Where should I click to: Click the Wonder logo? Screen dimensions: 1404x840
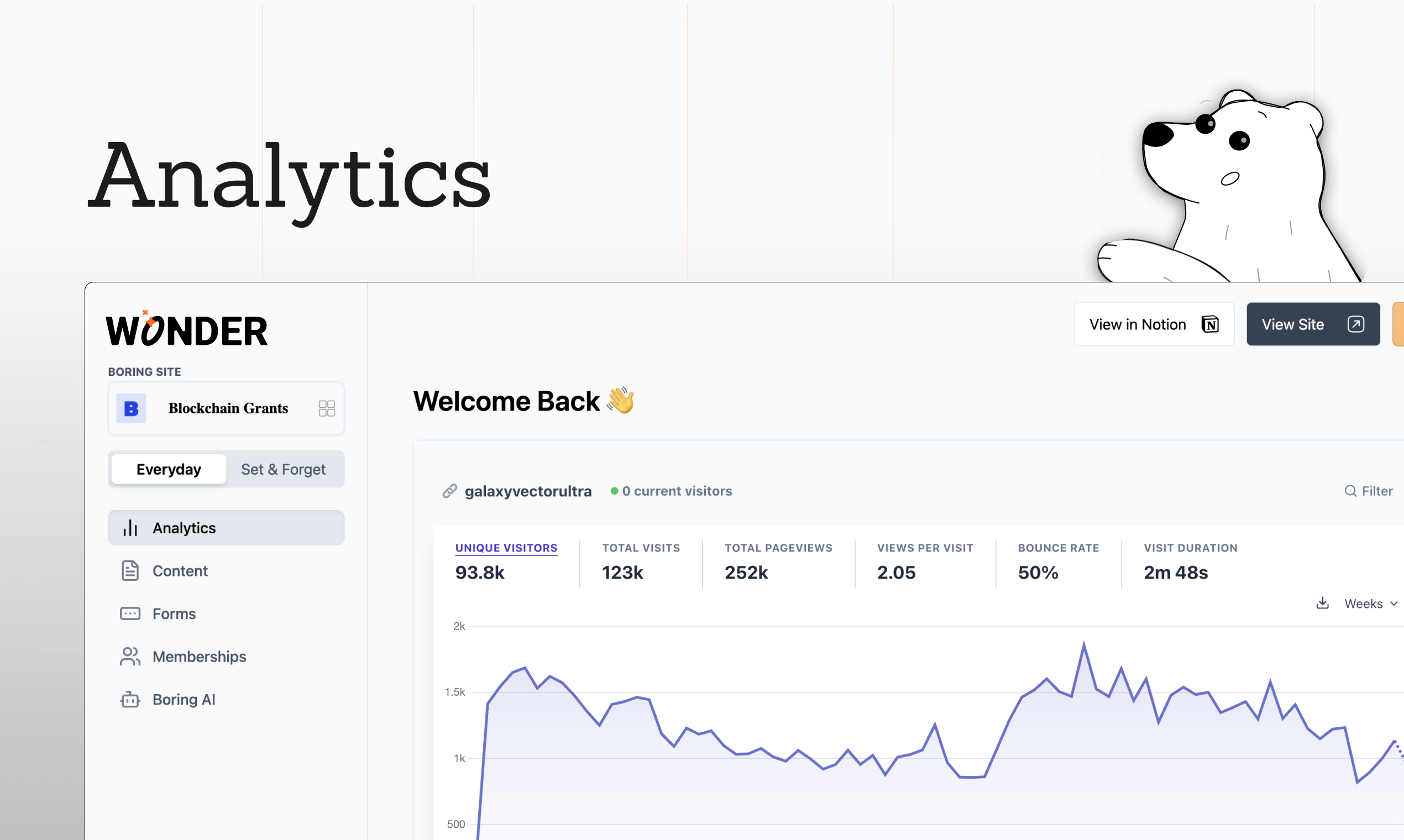click(x=187, y=330)
